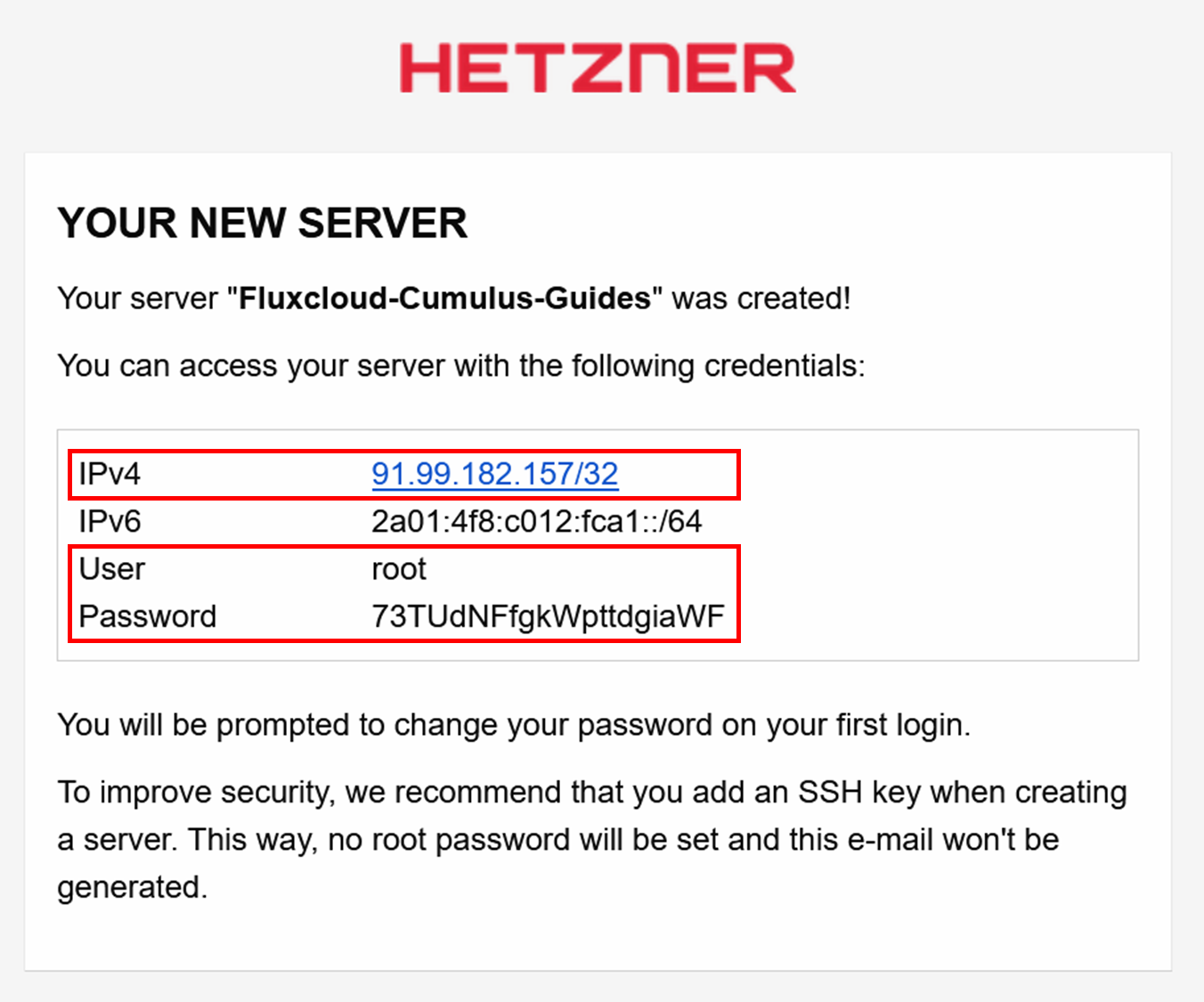Click the User row label
Image resolution: width=1204 pixels, height=1002 pixels.
click(x=112, y=569)
